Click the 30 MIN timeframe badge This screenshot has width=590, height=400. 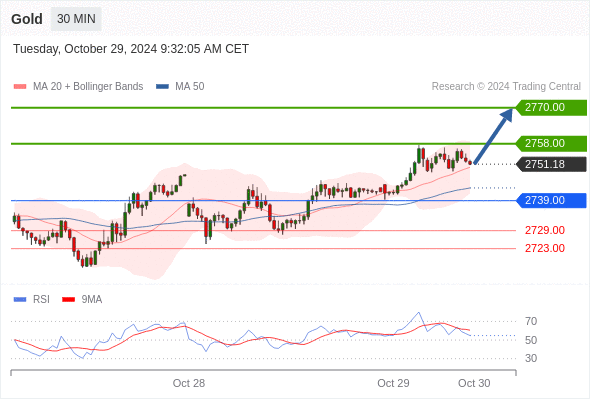pyautogui.click(x=76, y=19)
